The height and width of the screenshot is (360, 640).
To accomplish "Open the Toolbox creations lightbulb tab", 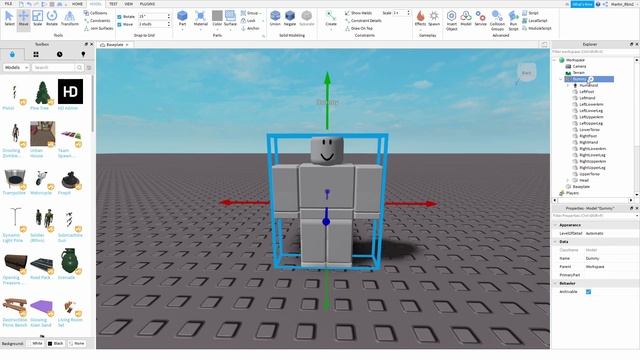I will pos(83,54).
